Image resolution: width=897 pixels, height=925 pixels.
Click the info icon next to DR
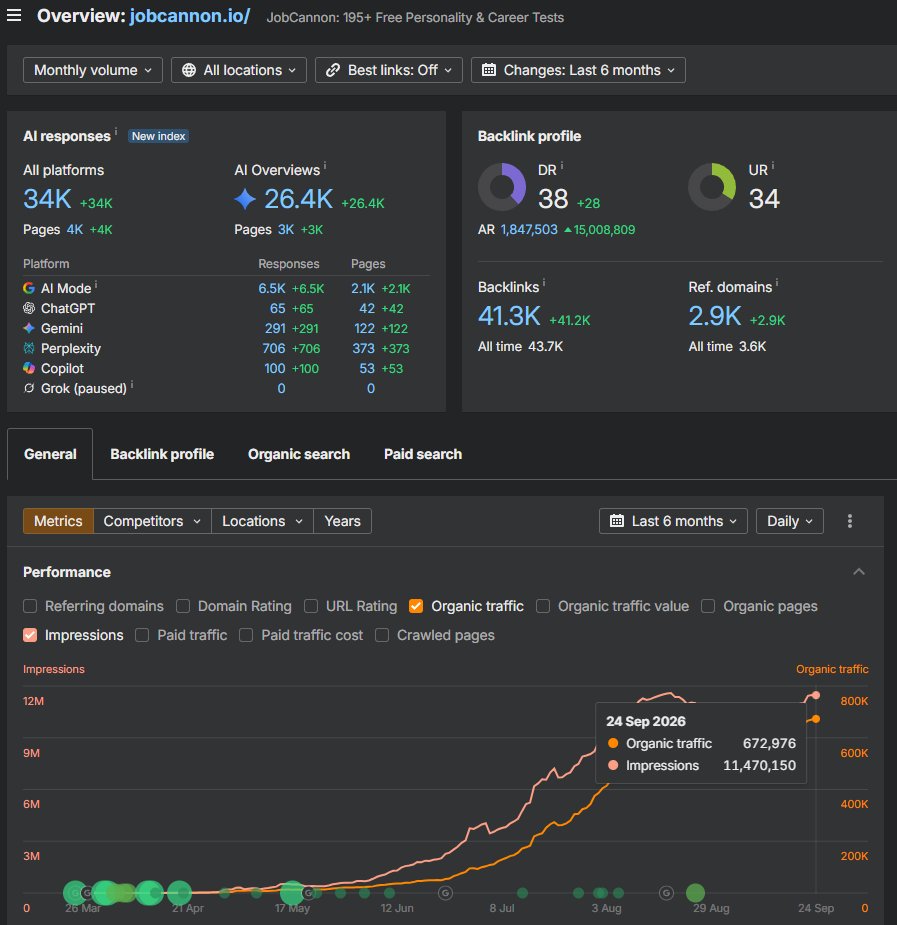pyautogui.click(x=561, y=166)
